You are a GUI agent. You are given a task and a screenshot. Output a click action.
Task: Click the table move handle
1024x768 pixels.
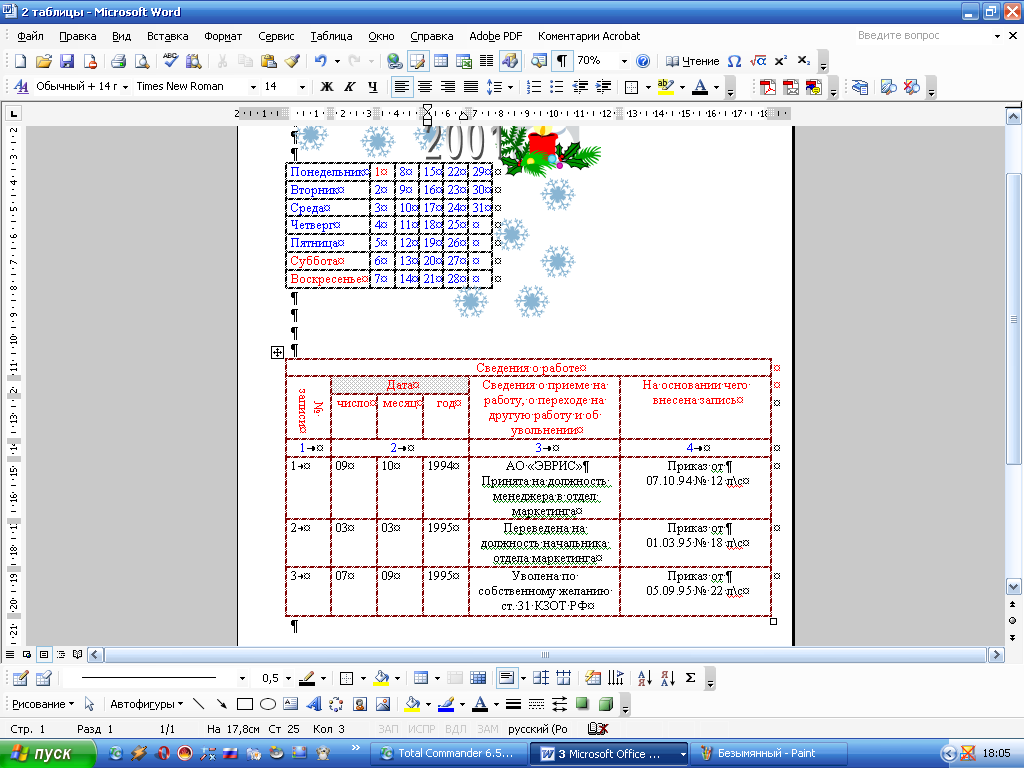tap(277, 353)
